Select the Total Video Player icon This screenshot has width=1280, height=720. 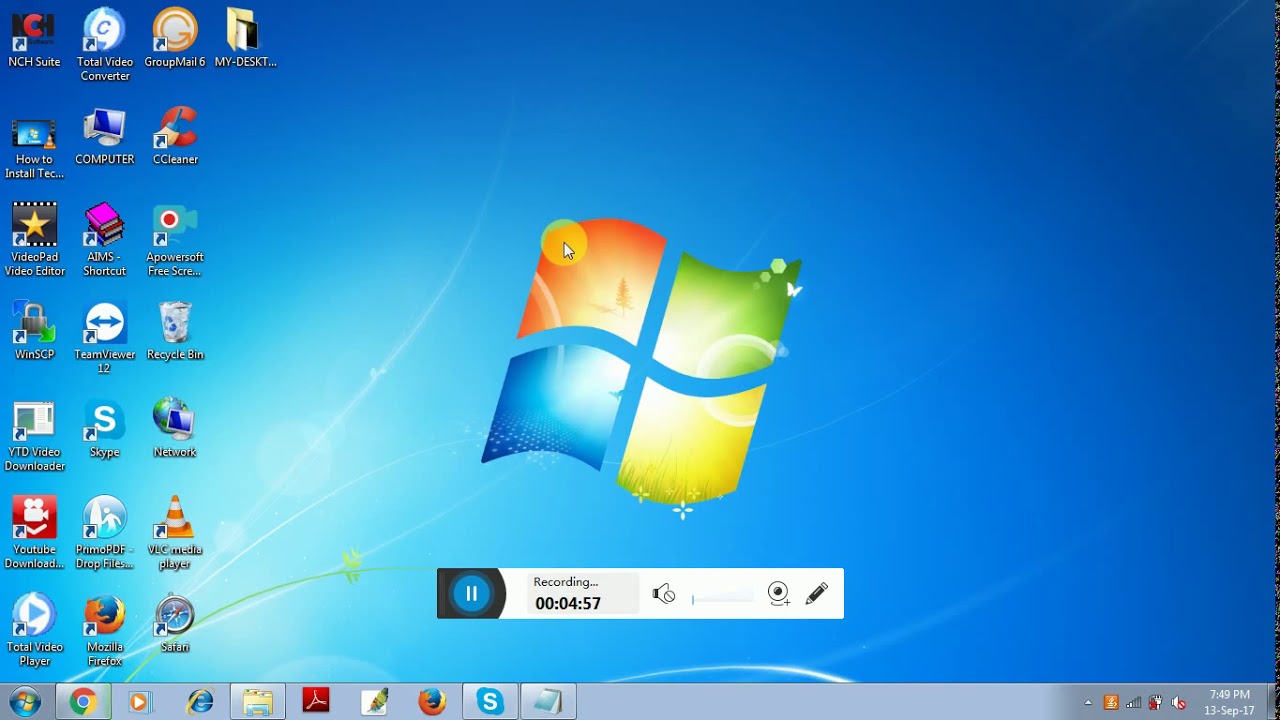click(34, 630)
